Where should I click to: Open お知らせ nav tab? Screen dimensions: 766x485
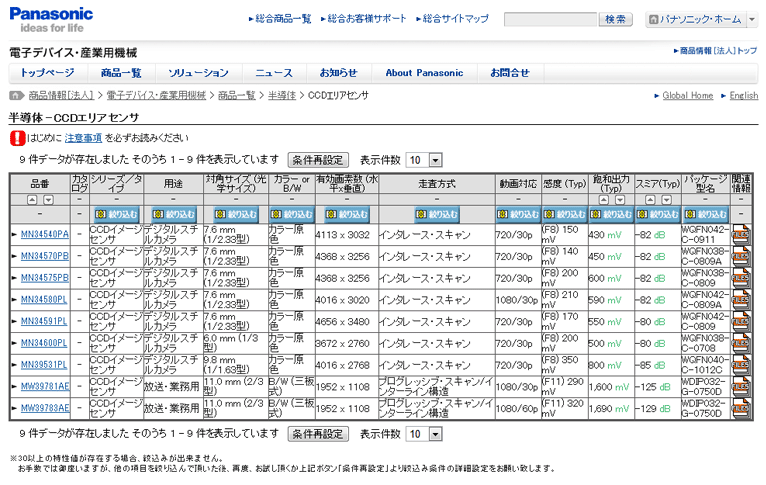point(339,73)
